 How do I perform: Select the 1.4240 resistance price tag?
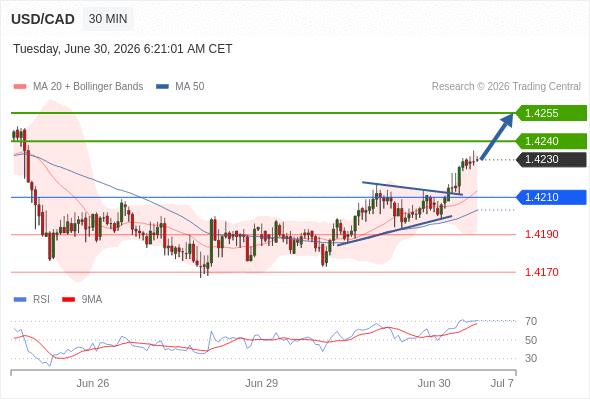tap(551, 141)
